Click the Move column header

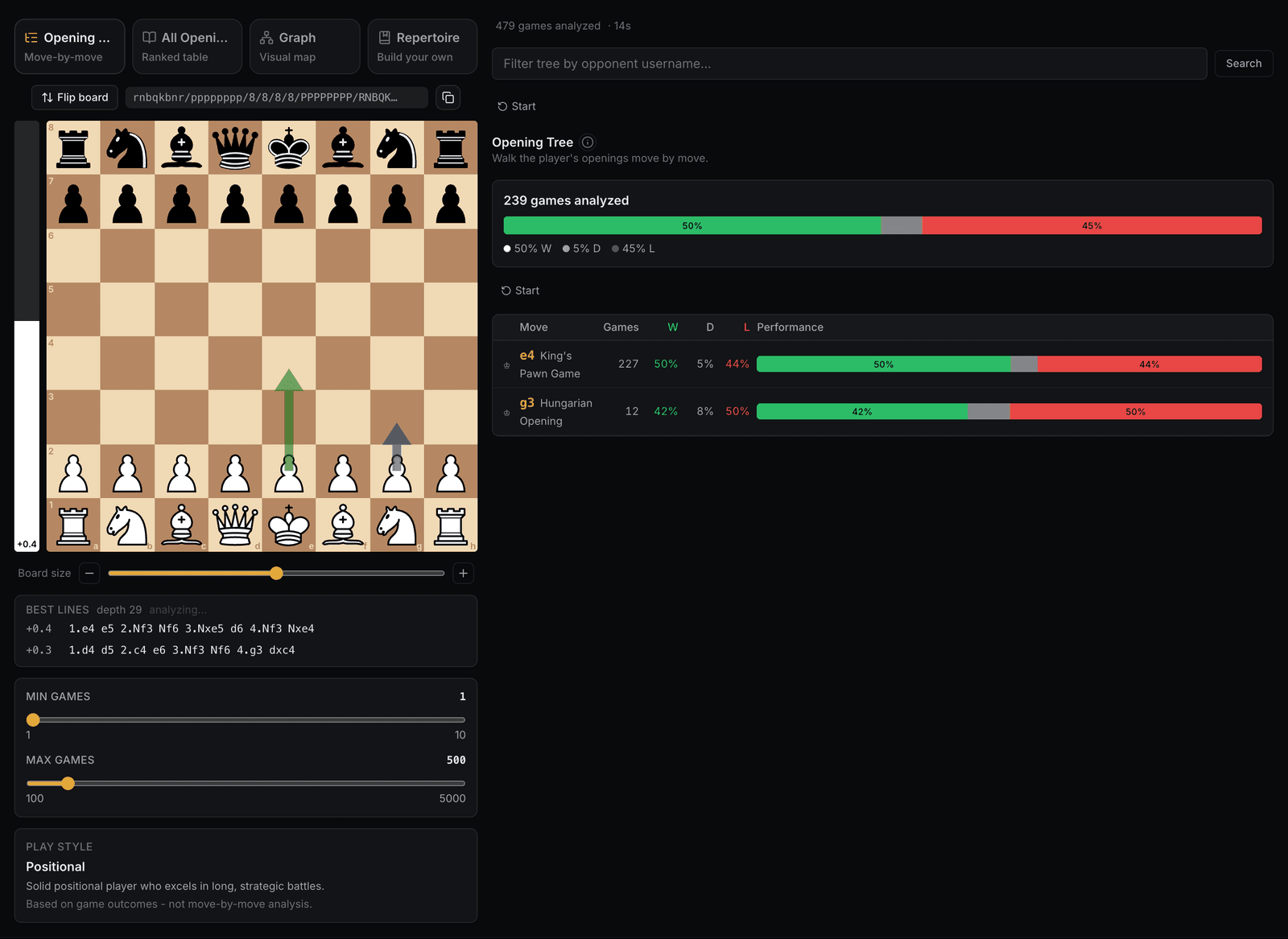pos(533,327)
